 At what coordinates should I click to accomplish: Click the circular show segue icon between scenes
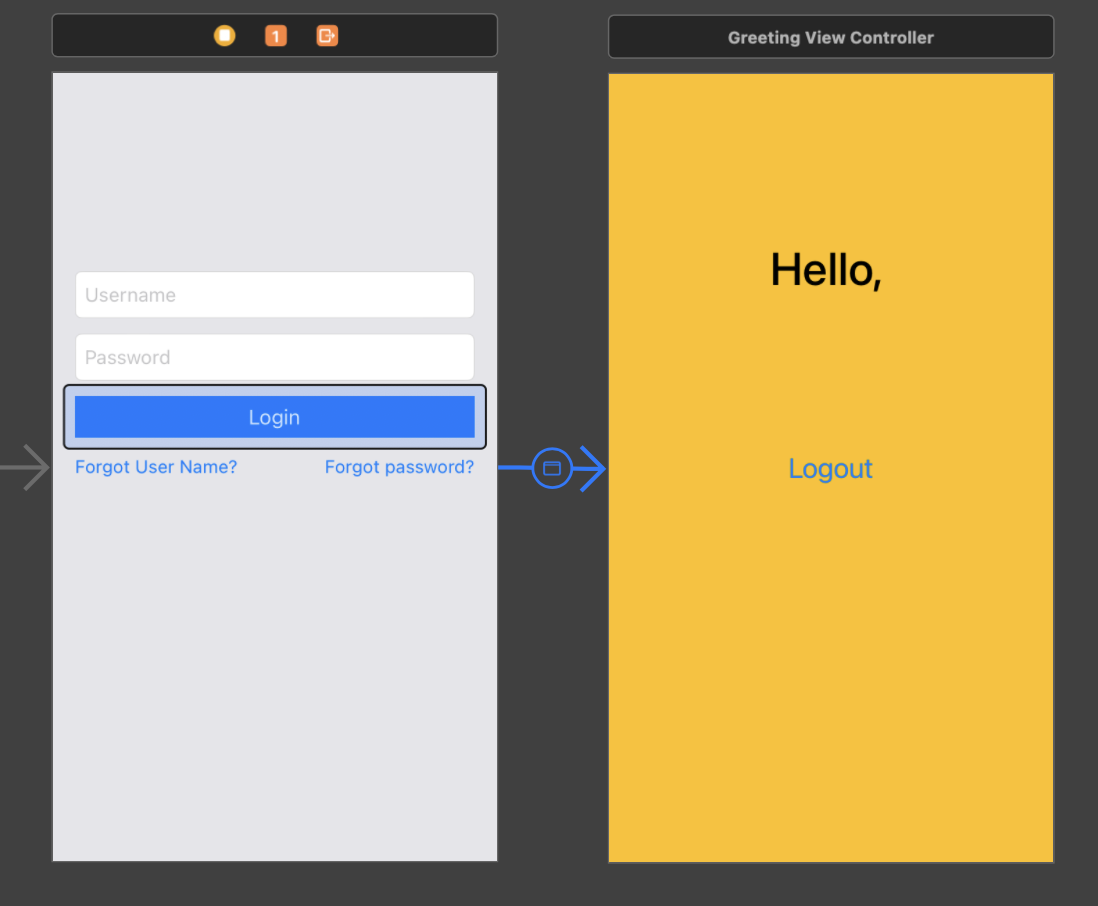click(x=552, y=468)
